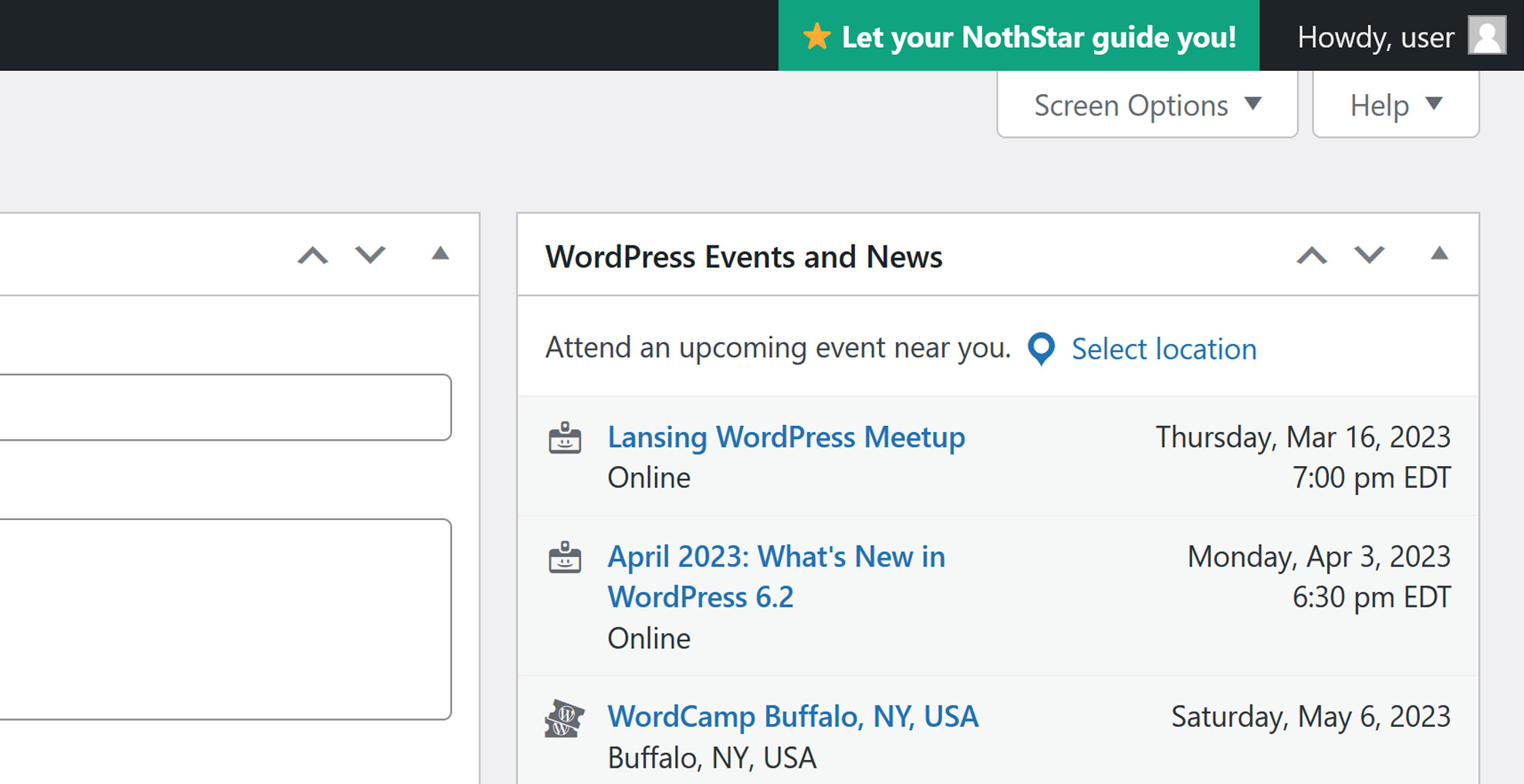Expand the Screen Options dropdown
The image size is (1524, 784).
coord(1147,105)
